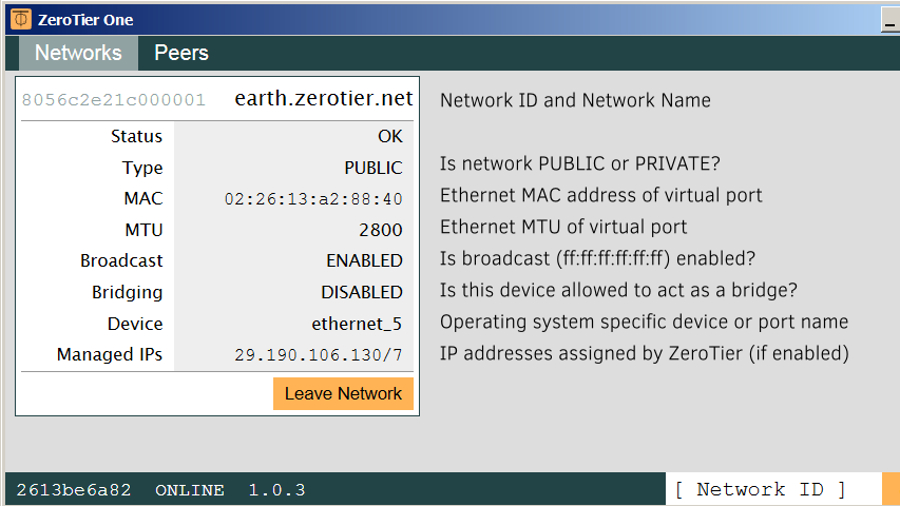
Task: Click the Status value OK
Action: pos(390,137)
